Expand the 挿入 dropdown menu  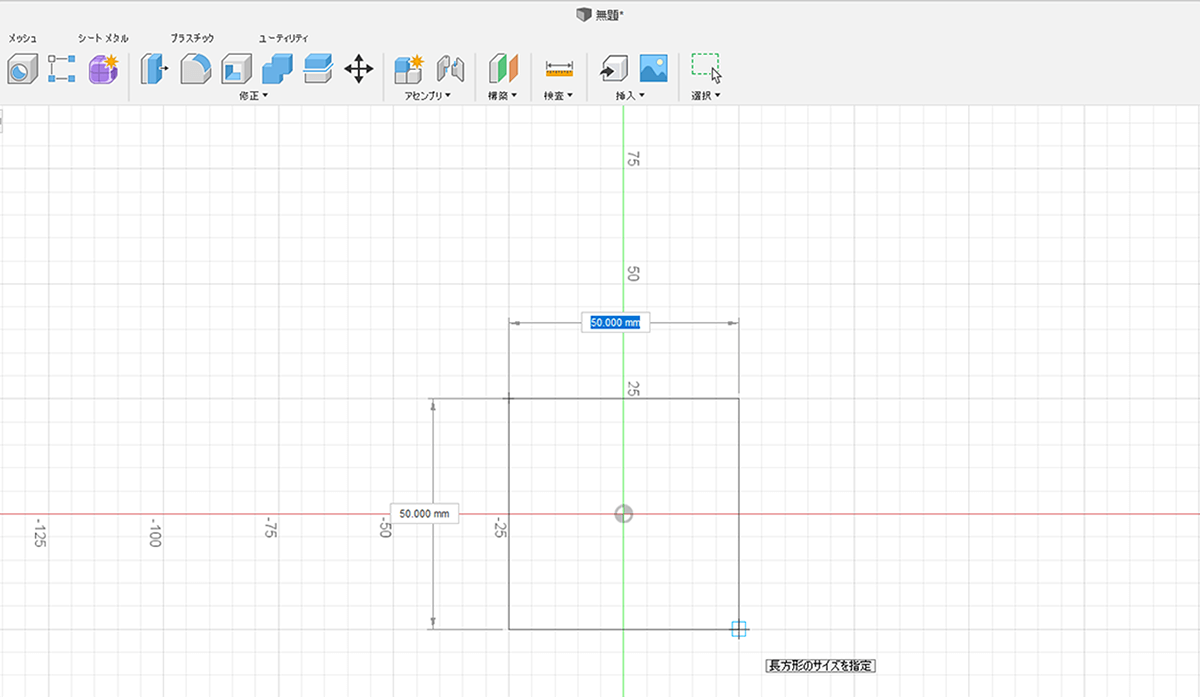[x=630, y=96]
